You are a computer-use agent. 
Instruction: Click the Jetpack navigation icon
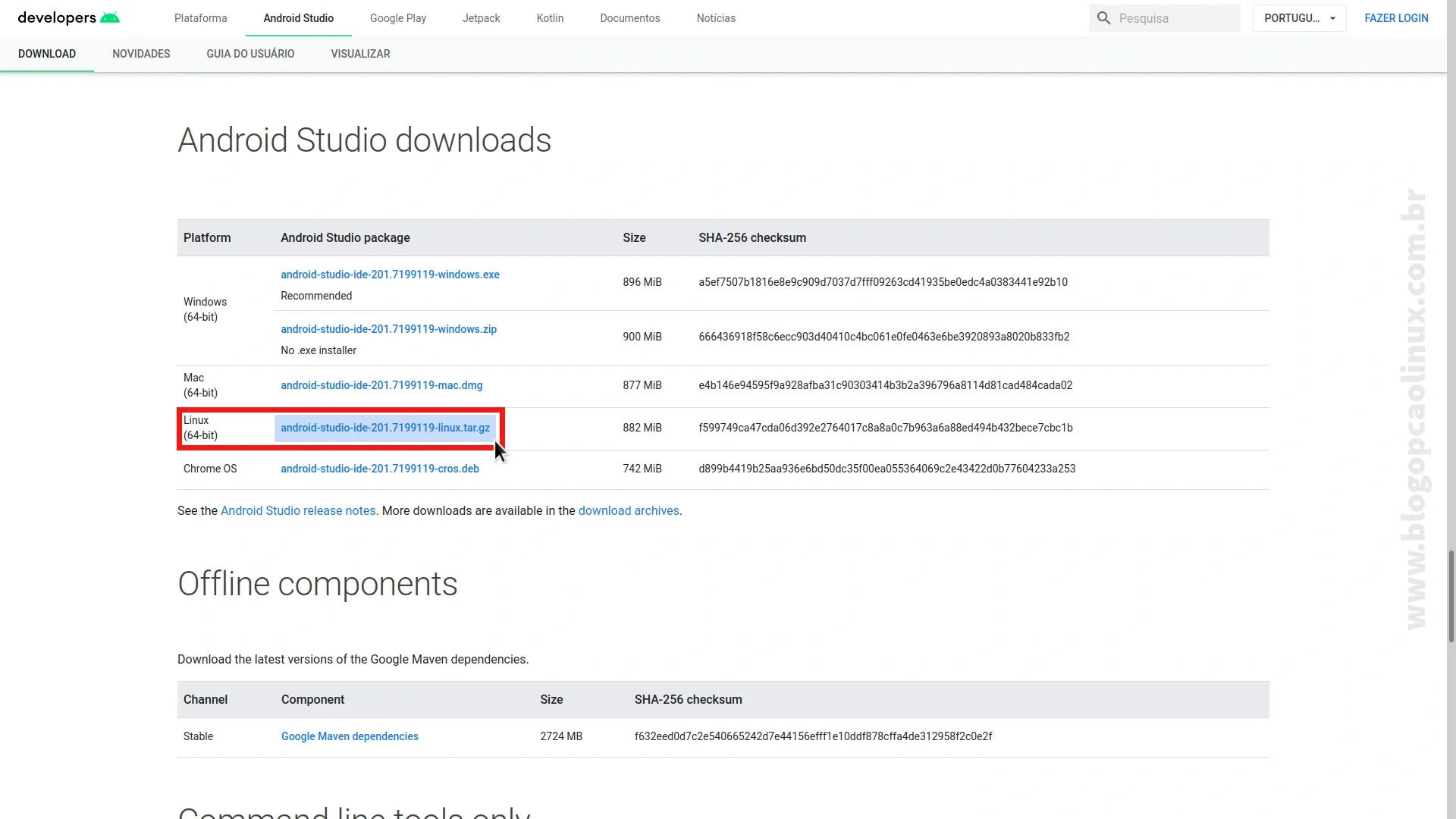tap(481, 18)
